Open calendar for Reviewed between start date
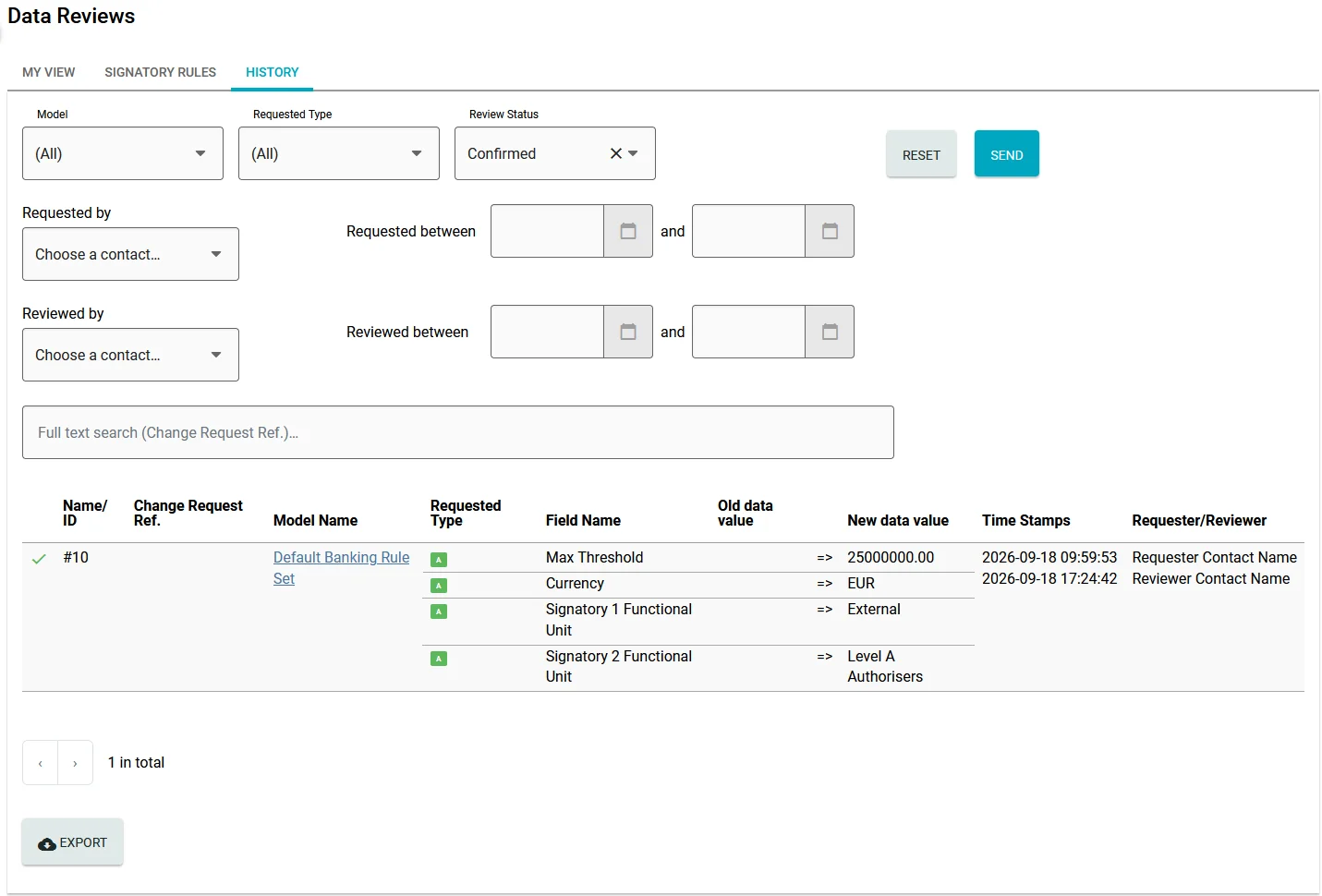1322x896 pixels. point(628,332)
